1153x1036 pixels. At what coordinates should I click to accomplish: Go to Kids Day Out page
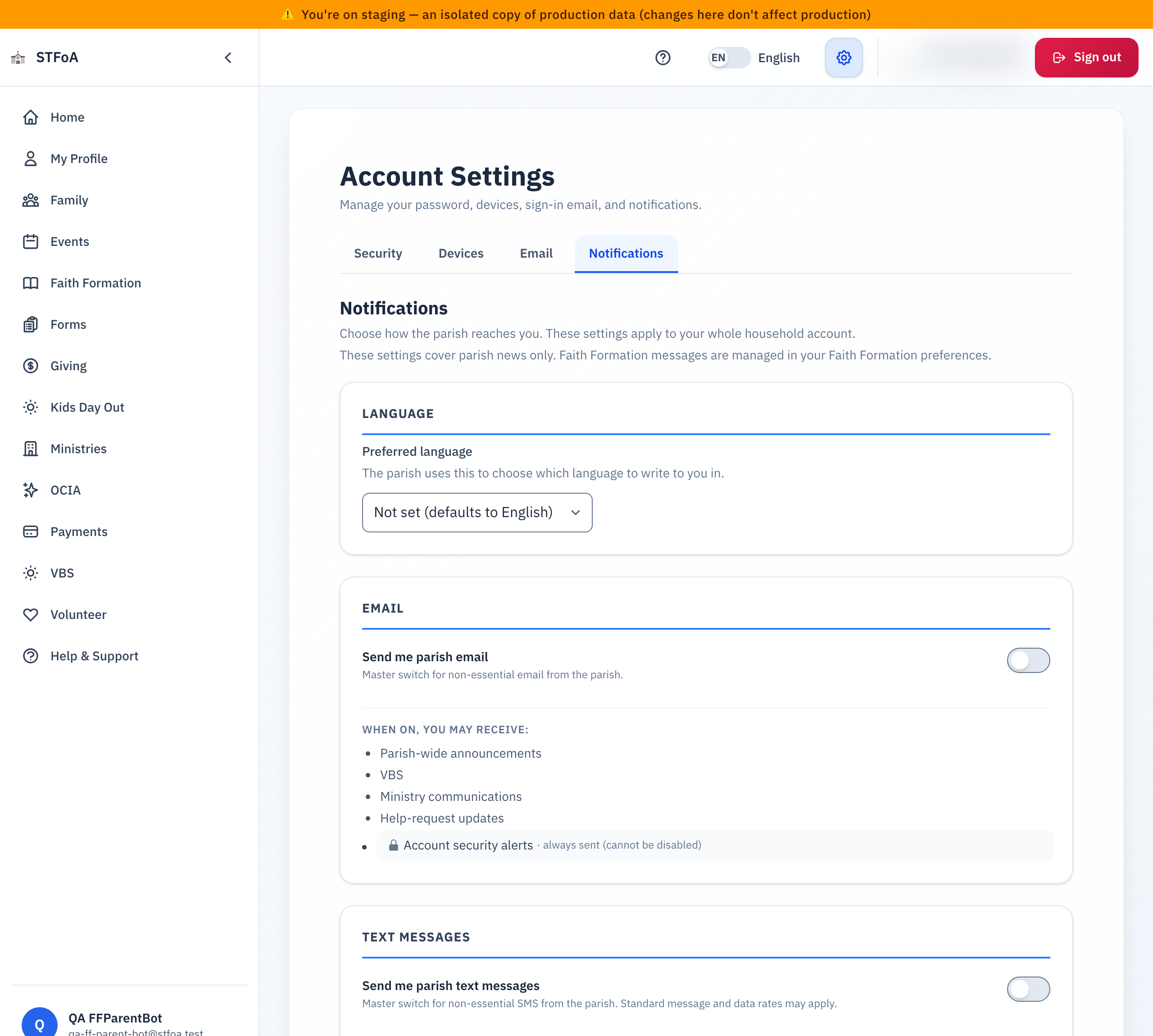tap(87, 408)
